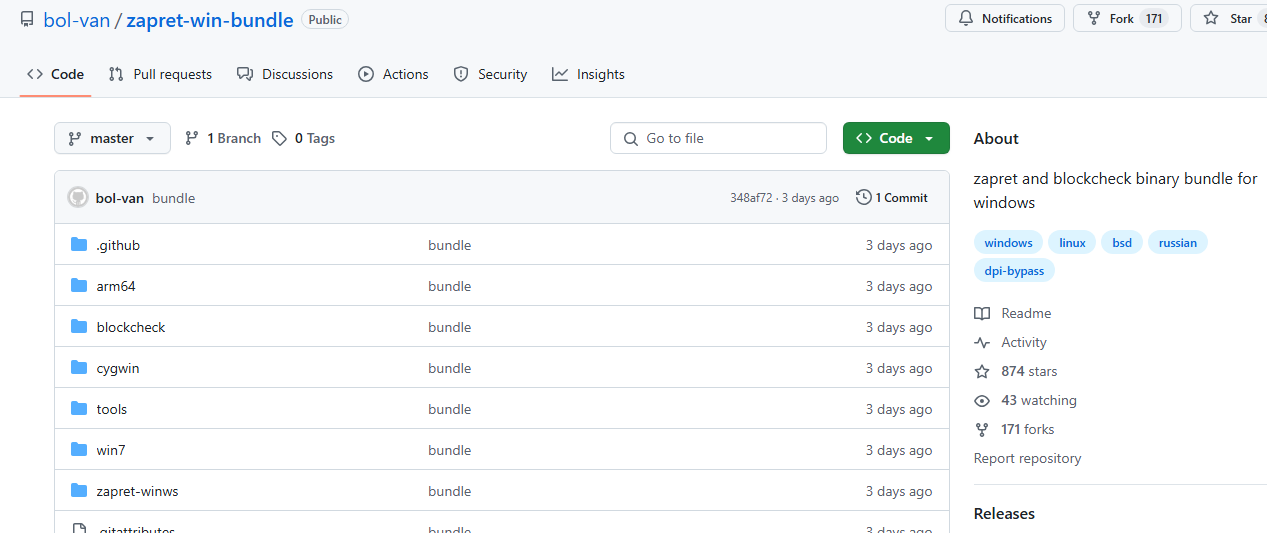The width and height of the screenshot is (1267, 533).
Task: Open bundle commit message in cygwin row
Action: [449, 368]
